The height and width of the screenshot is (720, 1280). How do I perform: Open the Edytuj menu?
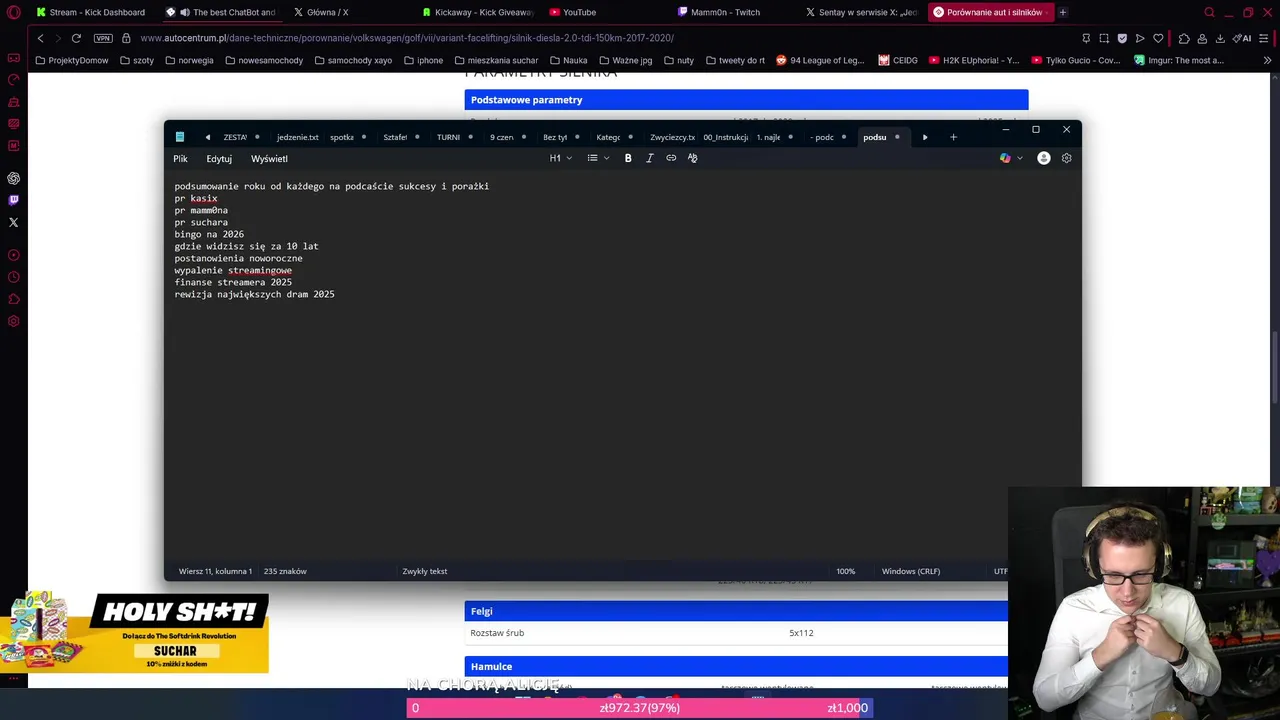click(x=219, y=158)
